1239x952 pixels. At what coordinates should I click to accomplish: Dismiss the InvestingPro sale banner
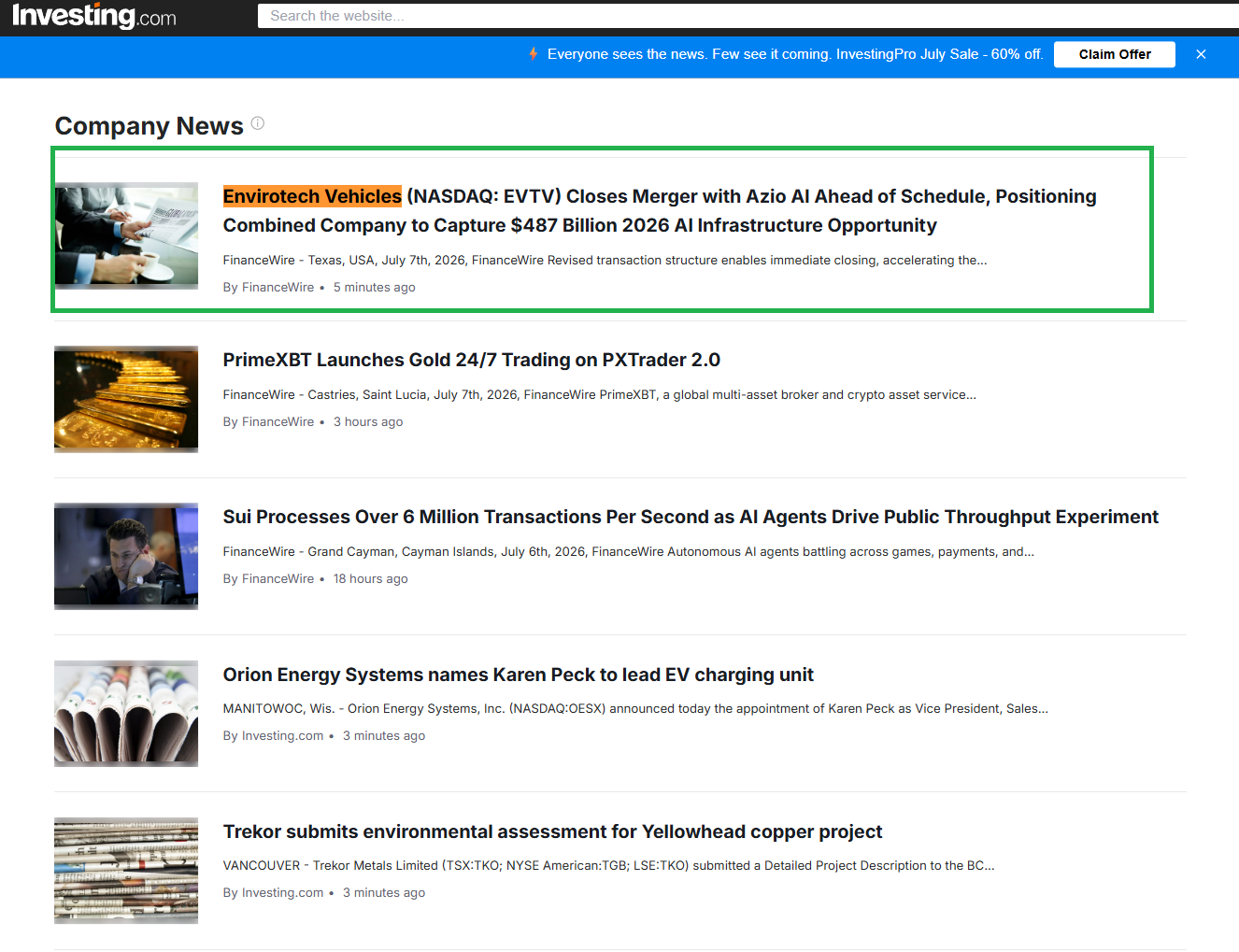coord(1201,54)
